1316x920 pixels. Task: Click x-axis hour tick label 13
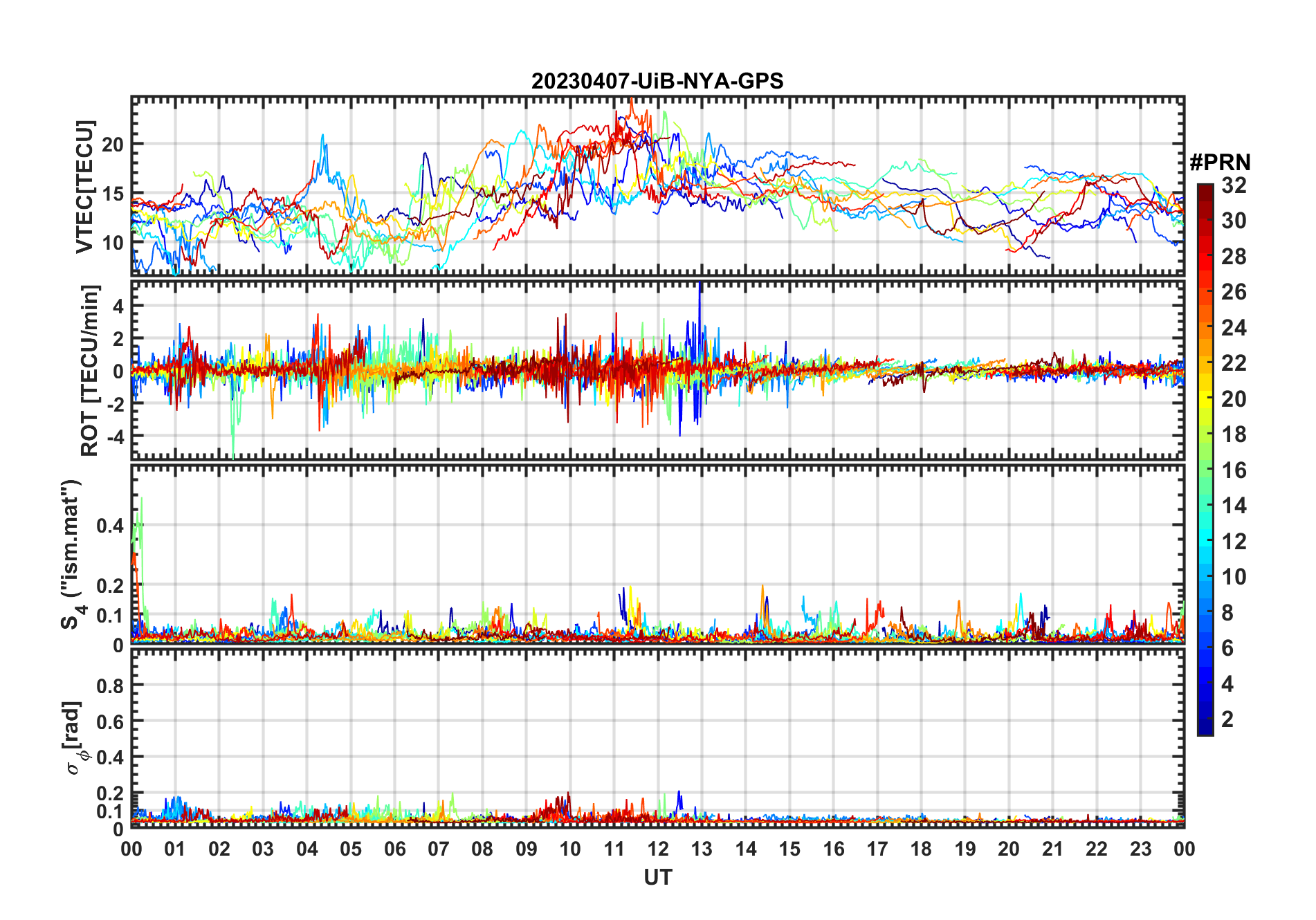(702, 849)
